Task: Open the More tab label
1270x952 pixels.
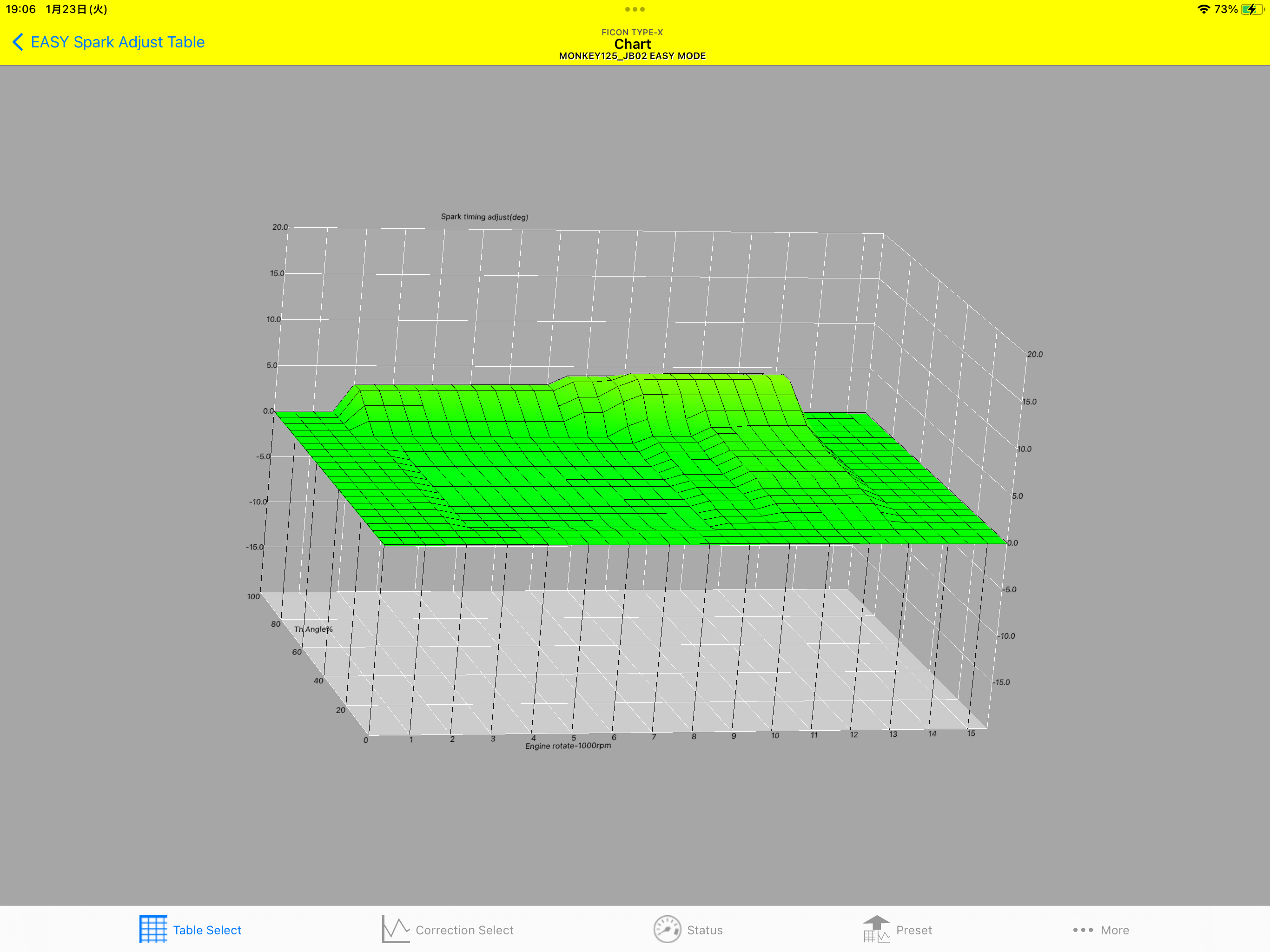Action: (1114, 930)
